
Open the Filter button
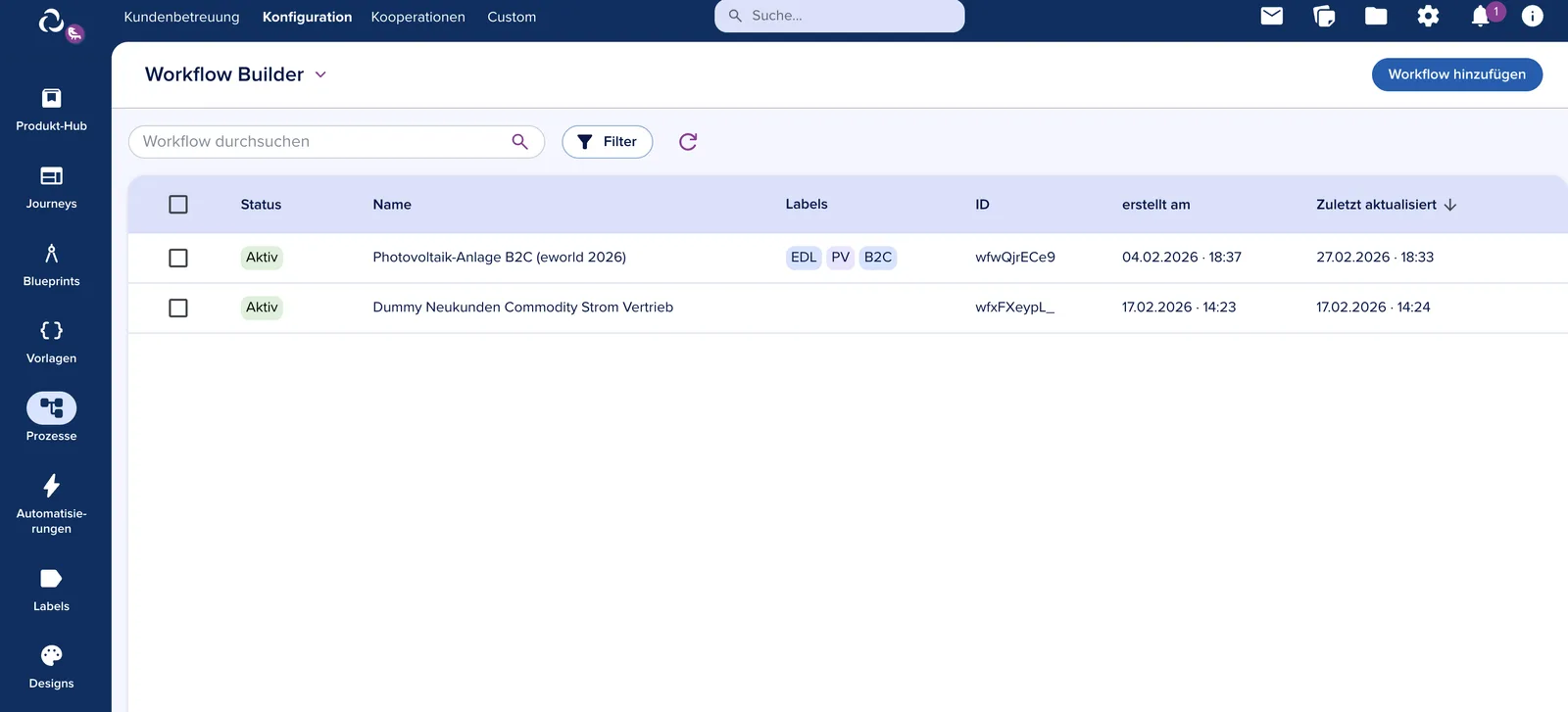click(607, 142)
